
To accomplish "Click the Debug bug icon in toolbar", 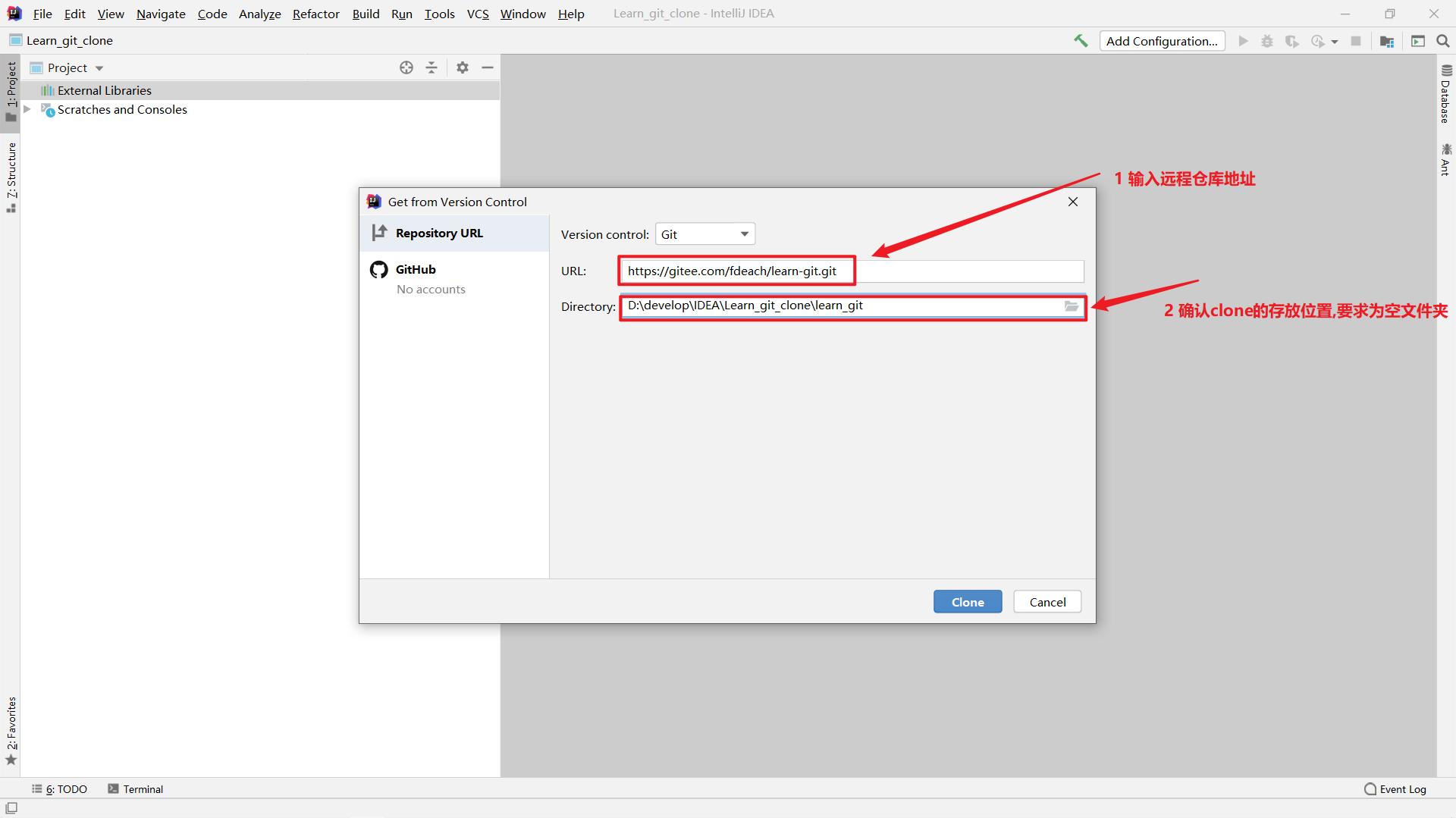I will point(1267,41).
